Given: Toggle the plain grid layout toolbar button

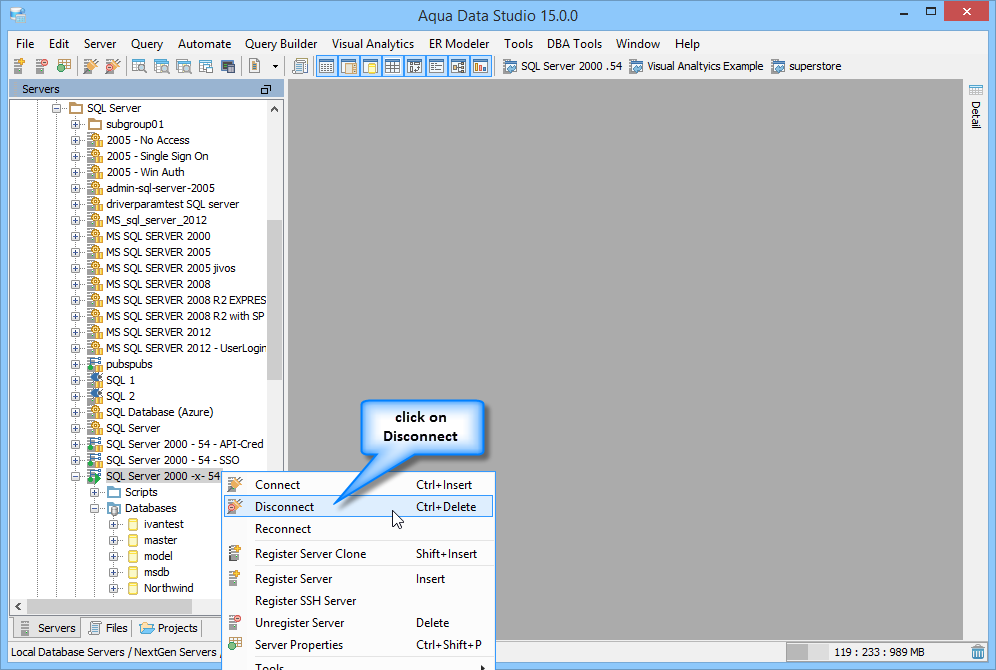Looking at the screenshot, I should (x=393, y=65).
